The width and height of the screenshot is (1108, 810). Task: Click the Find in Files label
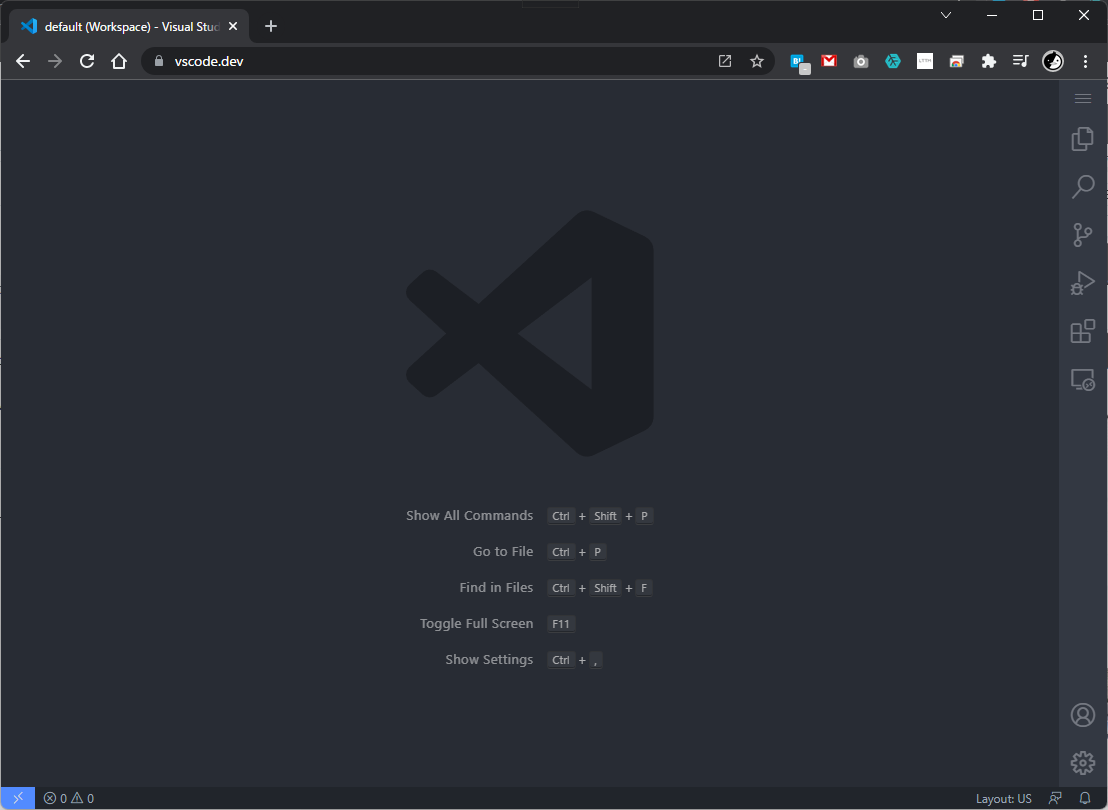pyautogui.click(x=496, y=587)
